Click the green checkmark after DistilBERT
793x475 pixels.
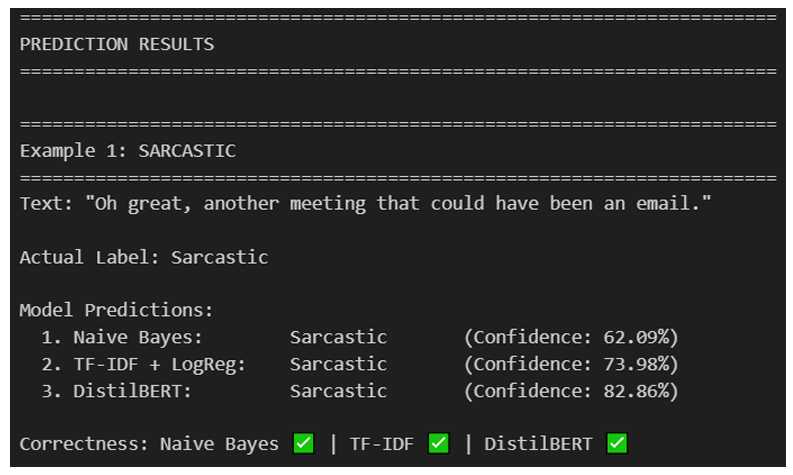pyautogui.click(x=616, y=443)
